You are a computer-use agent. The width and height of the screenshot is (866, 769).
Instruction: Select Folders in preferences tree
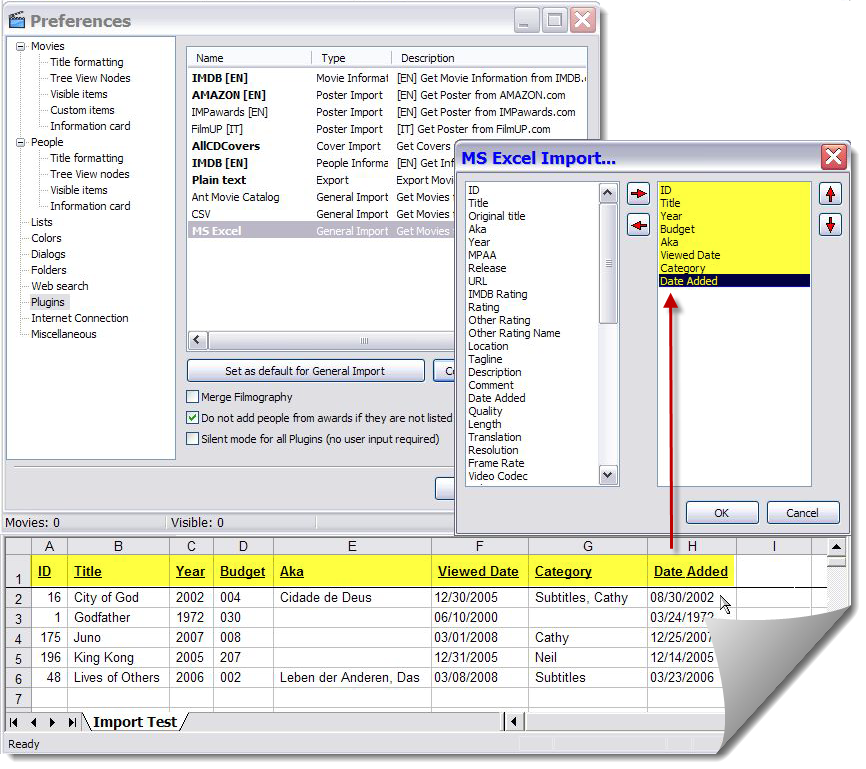pyautogui.click(x=49, y=270)
